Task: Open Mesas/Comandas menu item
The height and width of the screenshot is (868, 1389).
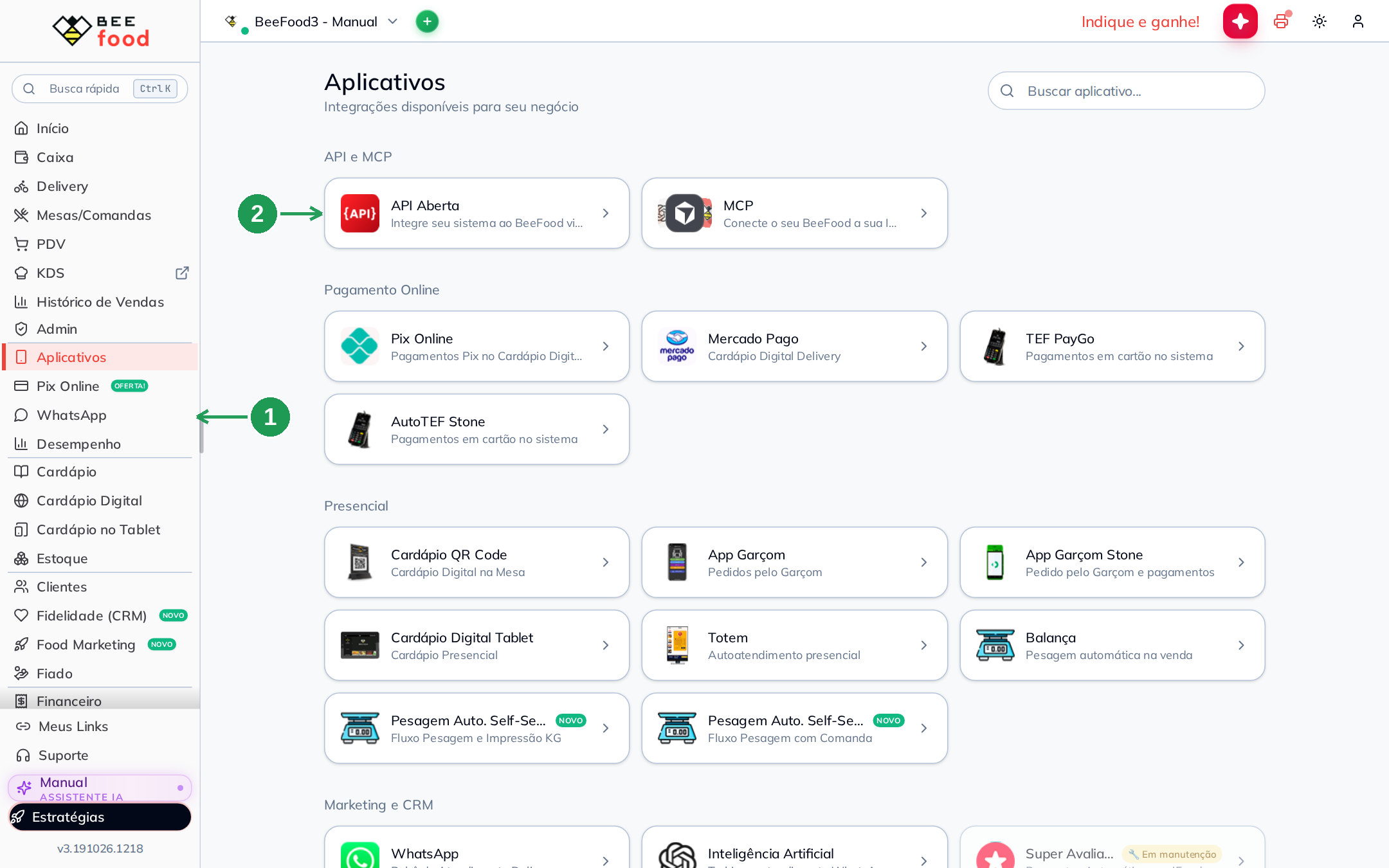Action: [x=100, y=215]
